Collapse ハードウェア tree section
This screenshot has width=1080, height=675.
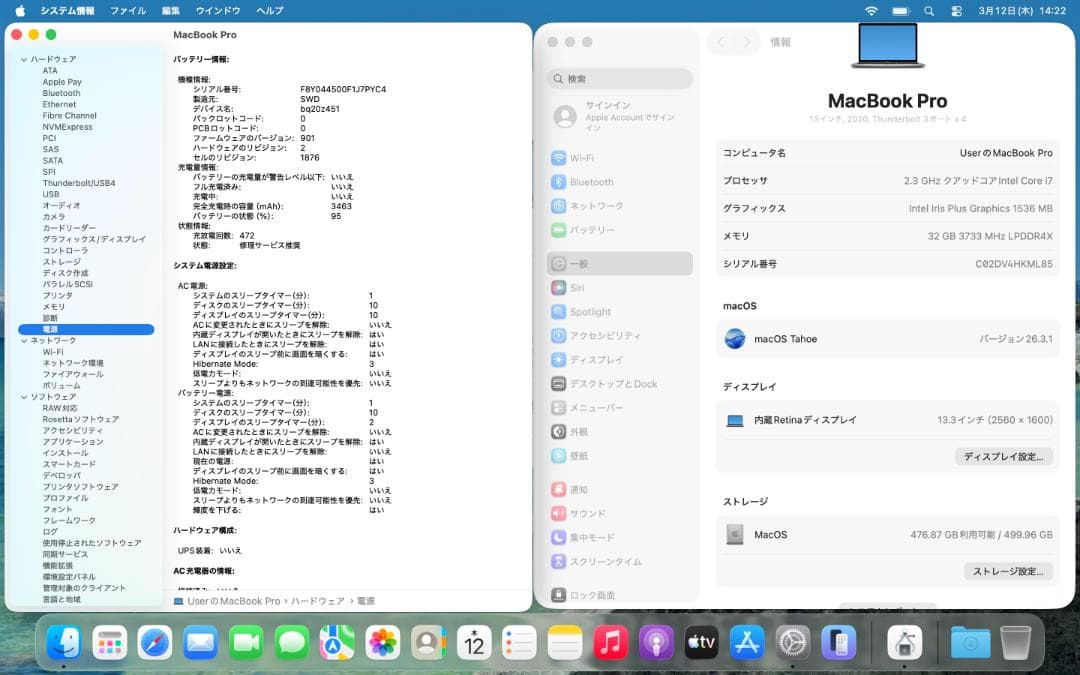[24, 59]
